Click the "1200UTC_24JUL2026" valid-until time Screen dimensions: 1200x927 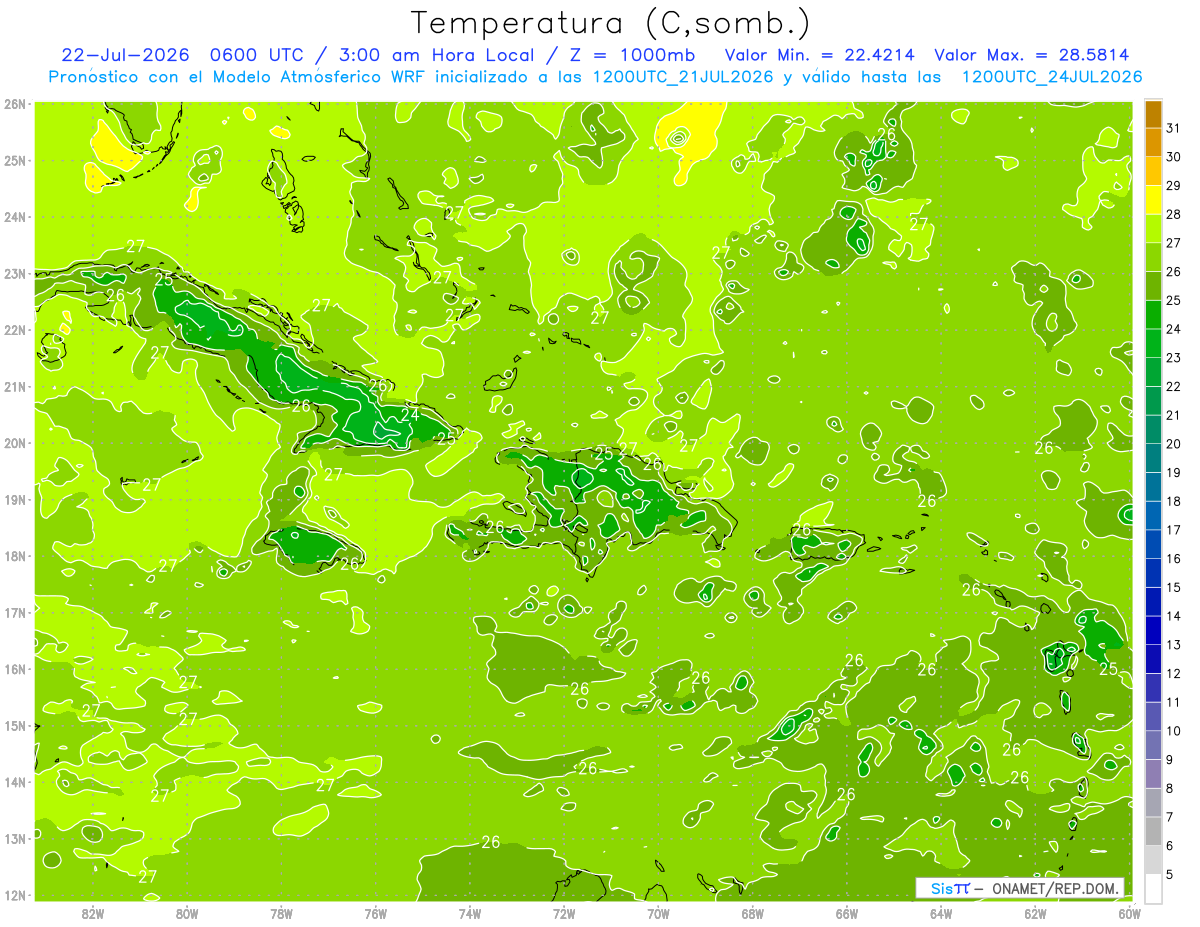coord(1052,77)
